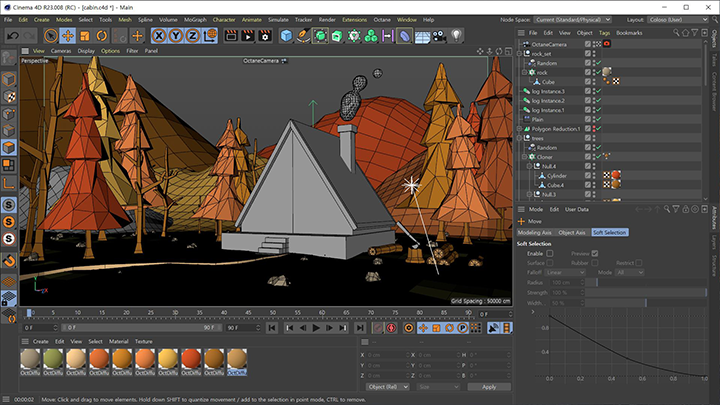This screenshot has width=720, height=405.
Task: Select Polygon Reduction.1 object row
Action: (x=556, y=129)
